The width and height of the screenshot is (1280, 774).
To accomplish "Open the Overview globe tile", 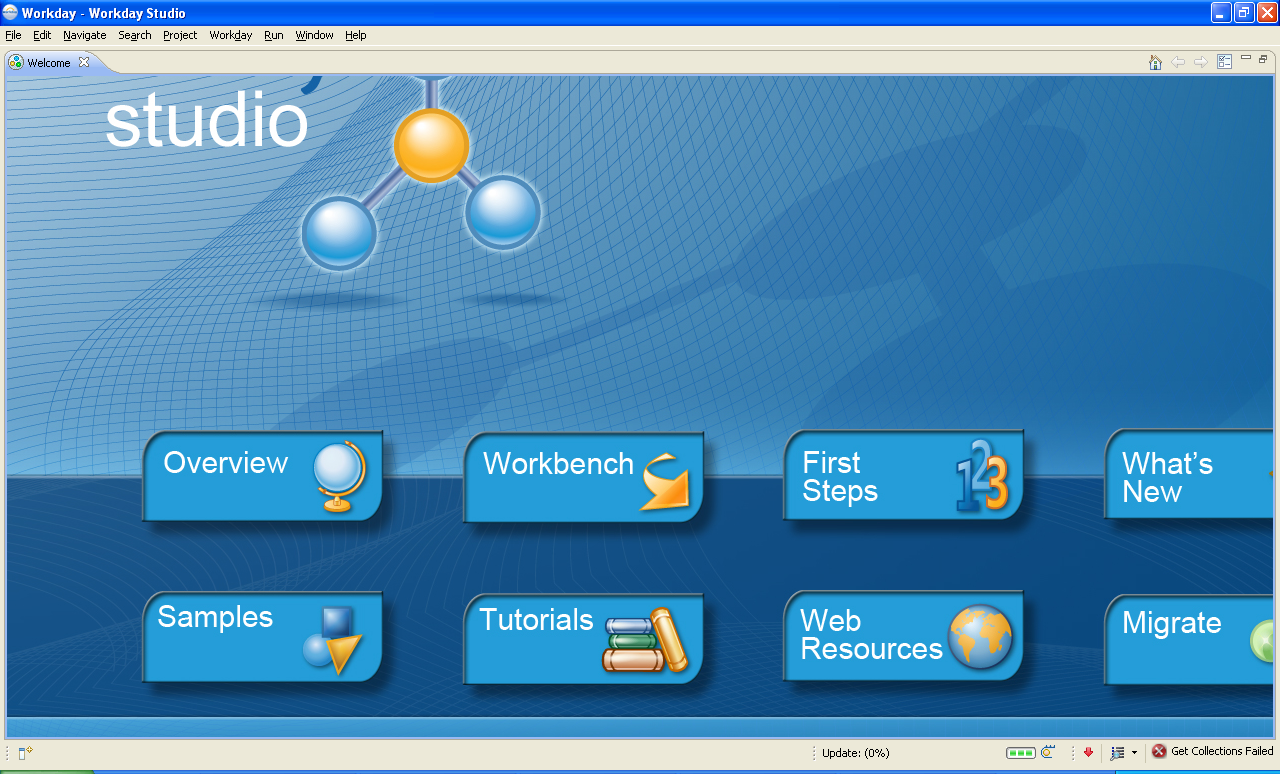I will (262, 476).
